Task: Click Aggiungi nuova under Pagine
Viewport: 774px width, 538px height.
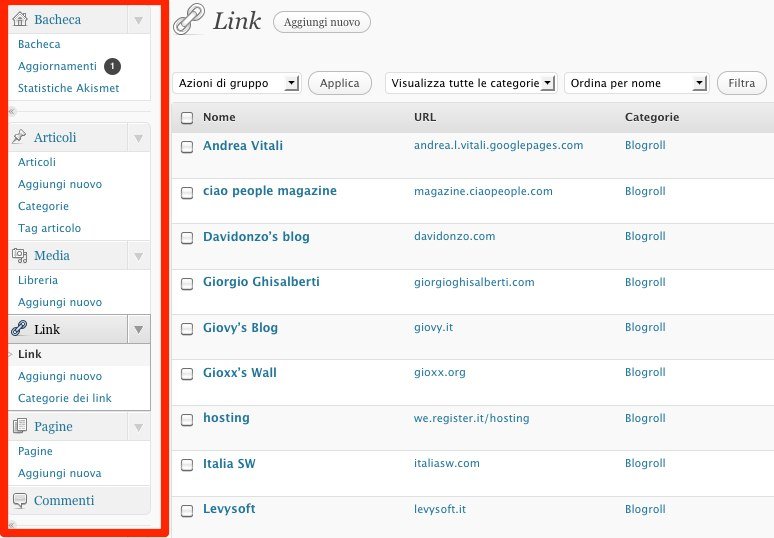Action: click(59, 473)
